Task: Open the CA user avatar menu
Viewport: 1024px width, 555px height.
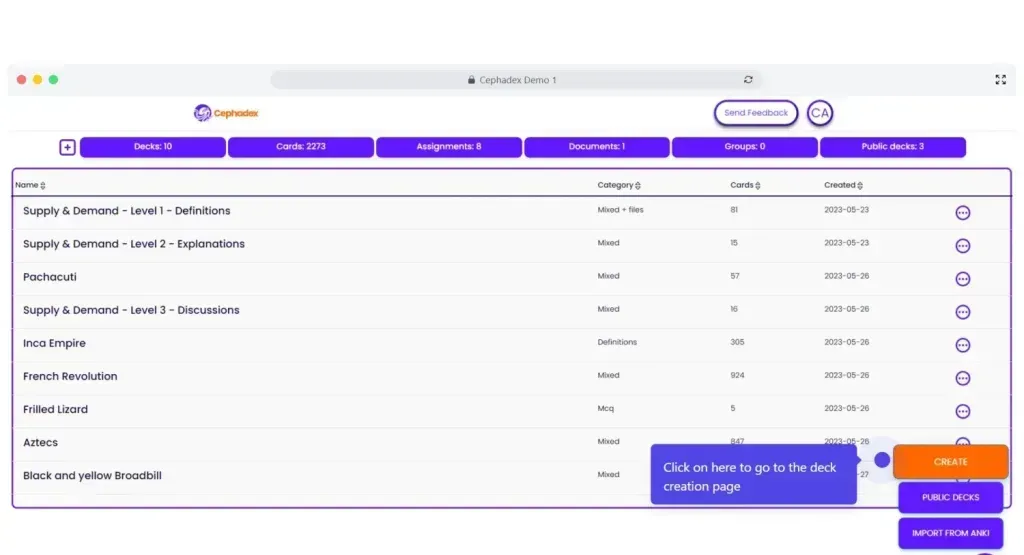Action: pyautogui.click(x=820, y=113)
